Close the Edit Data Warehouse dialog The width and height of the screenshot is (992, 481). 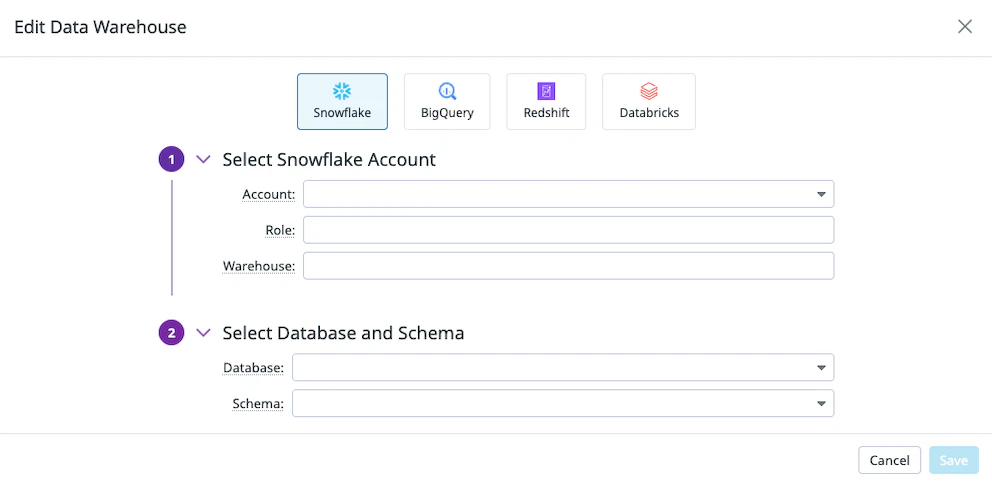(x=964, y=27)
